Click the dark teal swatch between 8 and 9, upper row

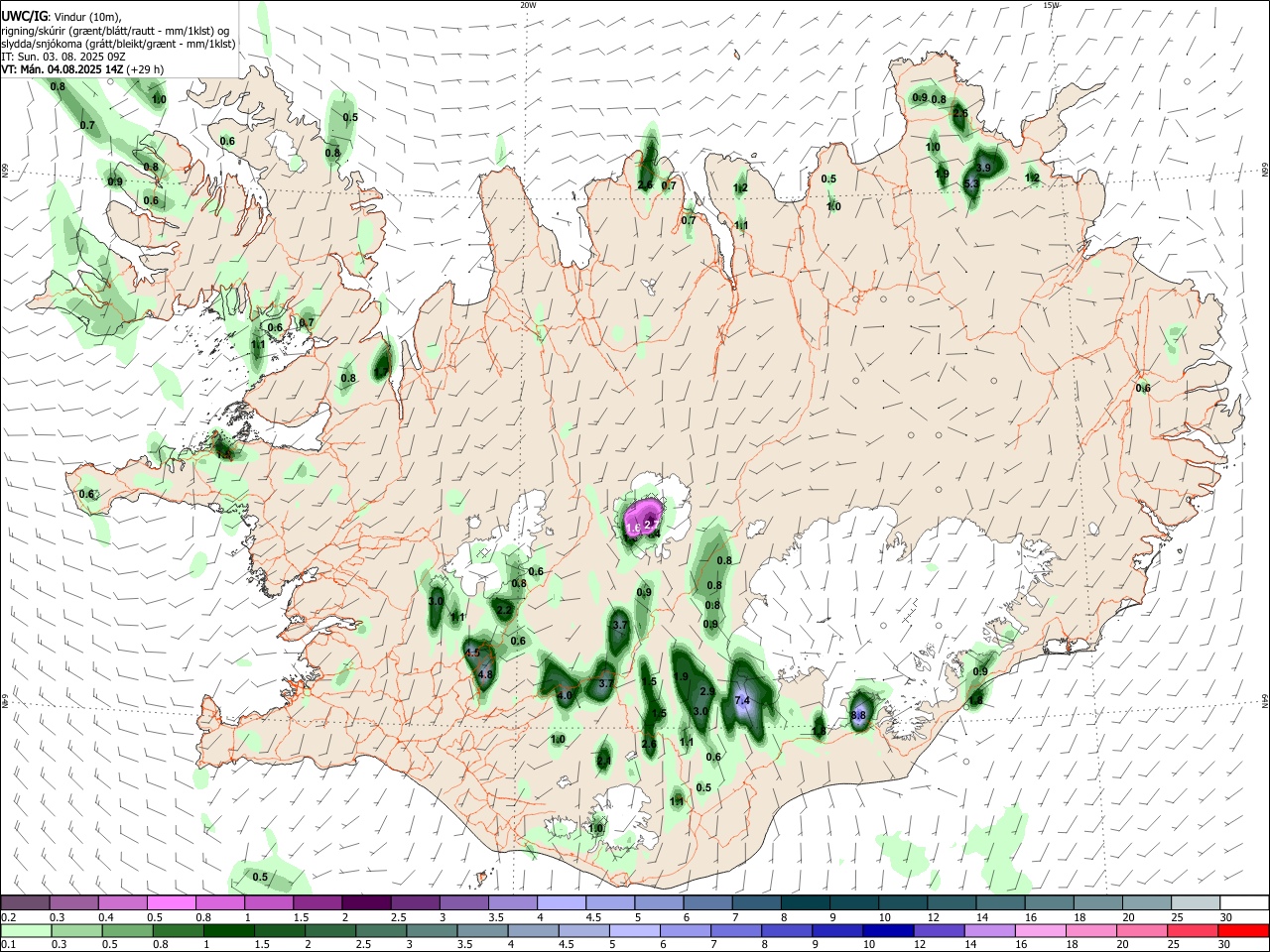[x=806, y=903]
